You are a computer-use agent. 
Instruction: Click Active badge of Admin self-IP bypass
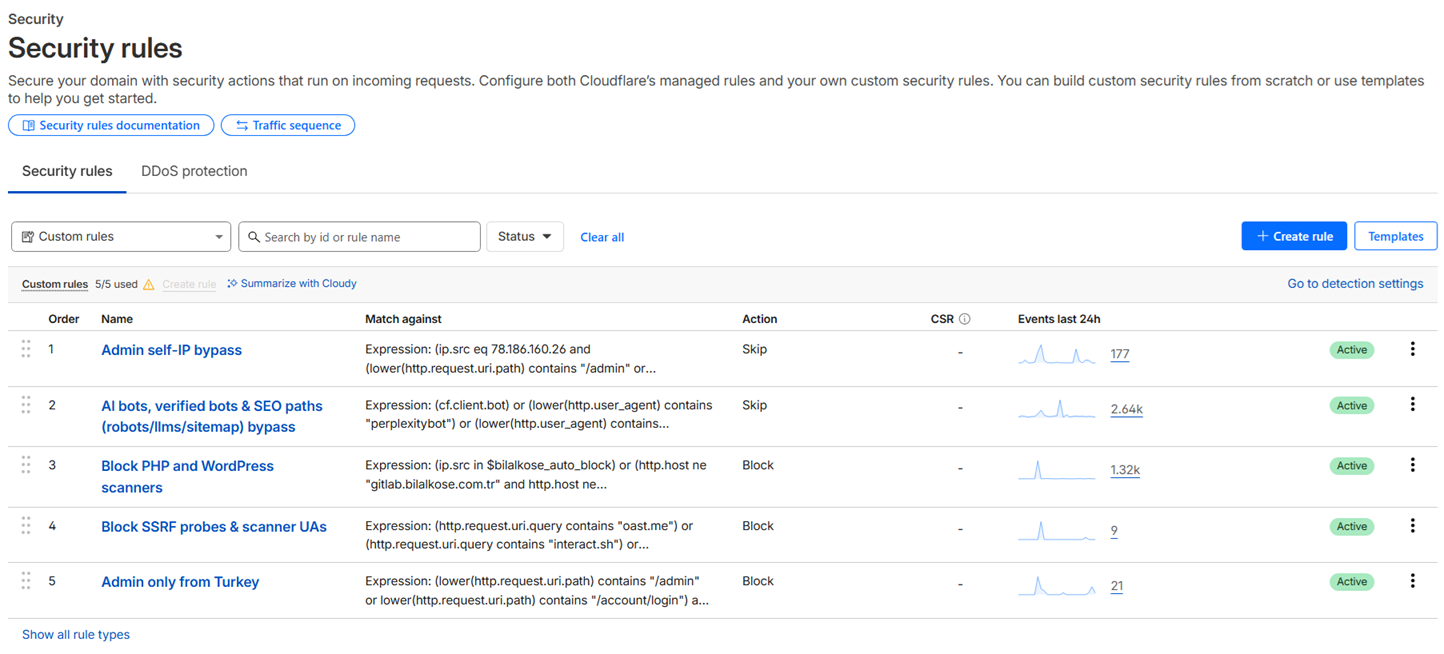click(1351, 350)
